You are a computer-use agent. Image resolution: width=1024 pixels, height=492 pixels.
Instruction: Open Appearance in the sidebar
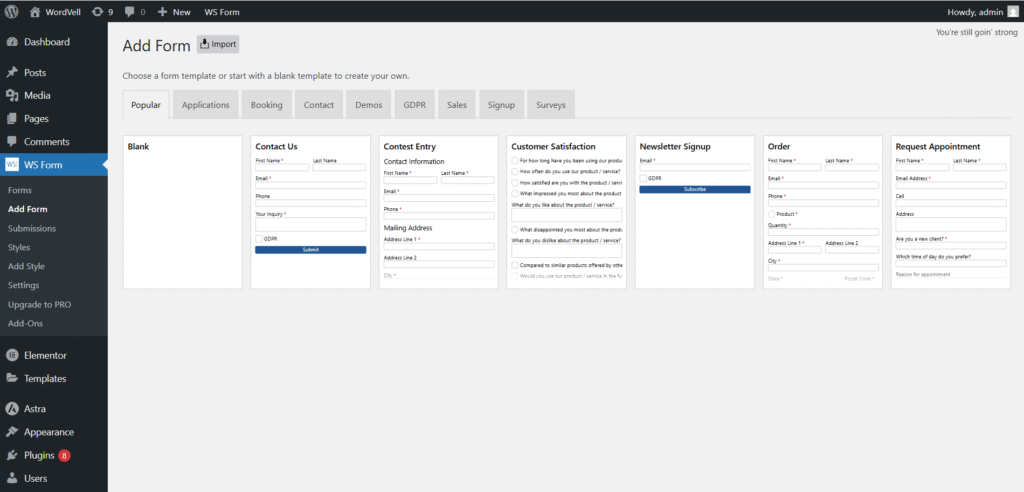click(49, 432)
